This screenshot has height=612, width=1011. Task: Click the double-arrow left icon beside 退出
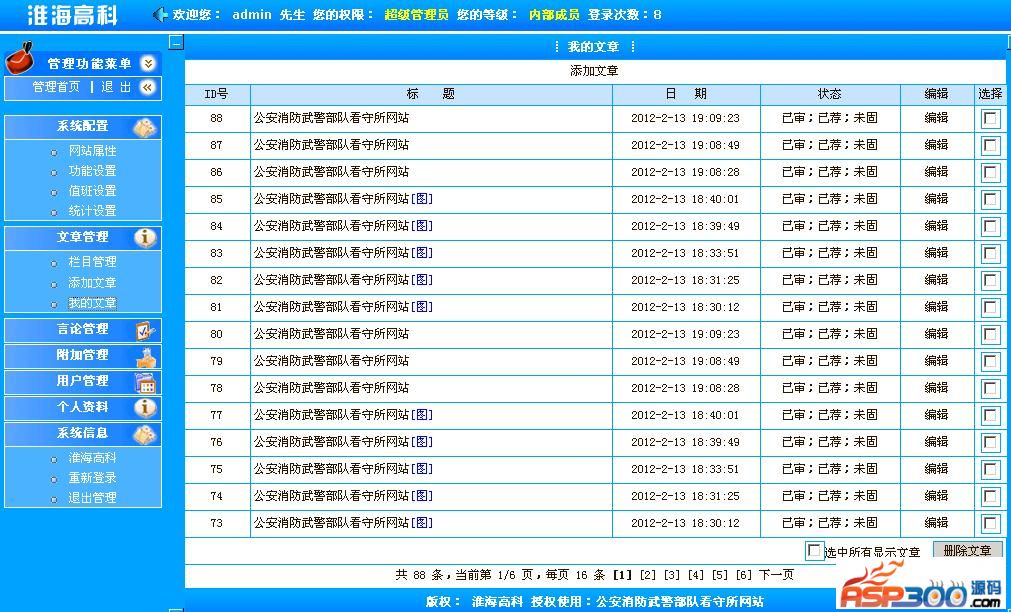(x=148, y=87)
